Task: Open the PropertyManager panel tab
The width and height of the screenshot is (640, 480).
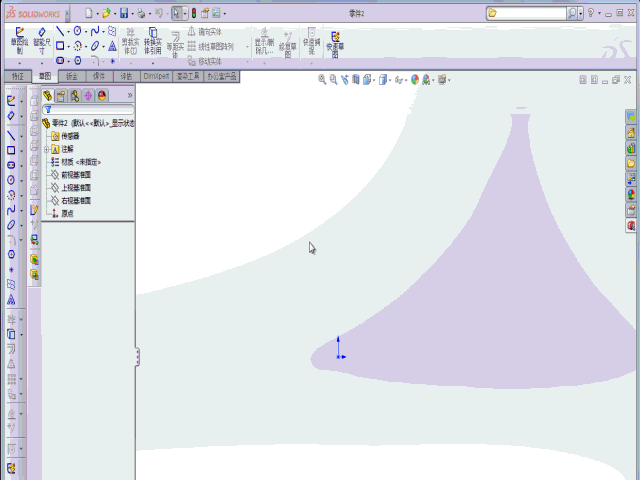Action: tap(61, 96)
